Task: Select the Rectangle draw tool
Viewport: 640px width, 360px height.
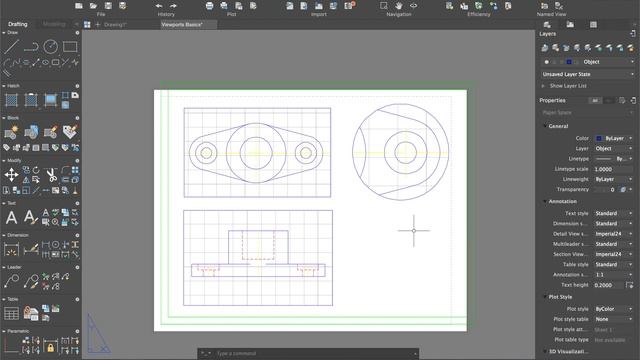Action: click(x=70, y=47)
